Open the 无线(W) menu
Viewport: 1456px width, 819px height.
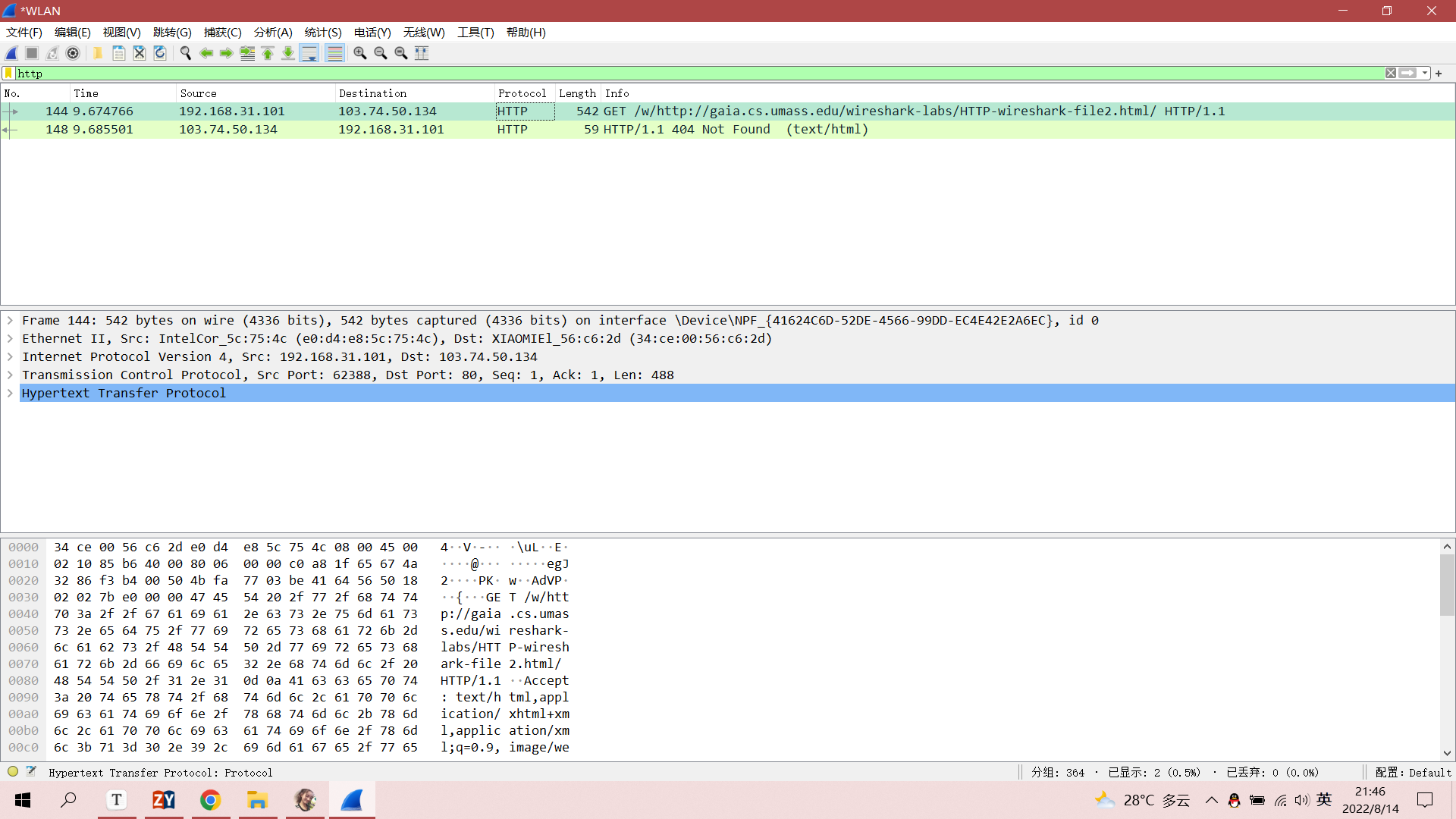[424, 33]
